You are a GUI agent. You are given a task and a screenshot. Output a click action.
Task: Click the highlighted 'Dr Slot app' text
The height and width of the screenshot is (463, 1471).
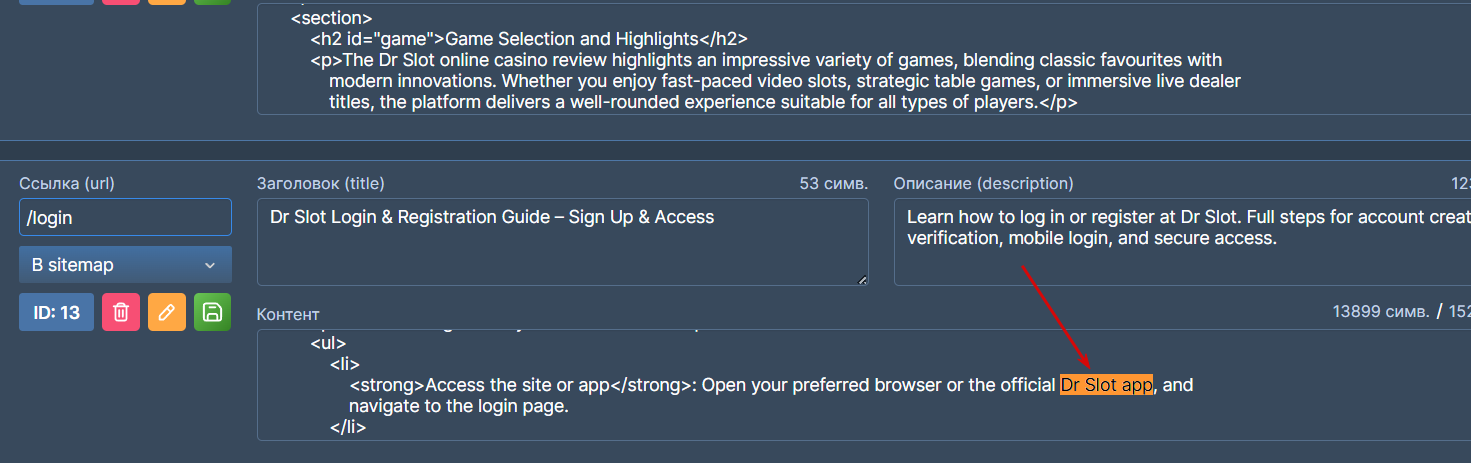[x=1106, y=385]
